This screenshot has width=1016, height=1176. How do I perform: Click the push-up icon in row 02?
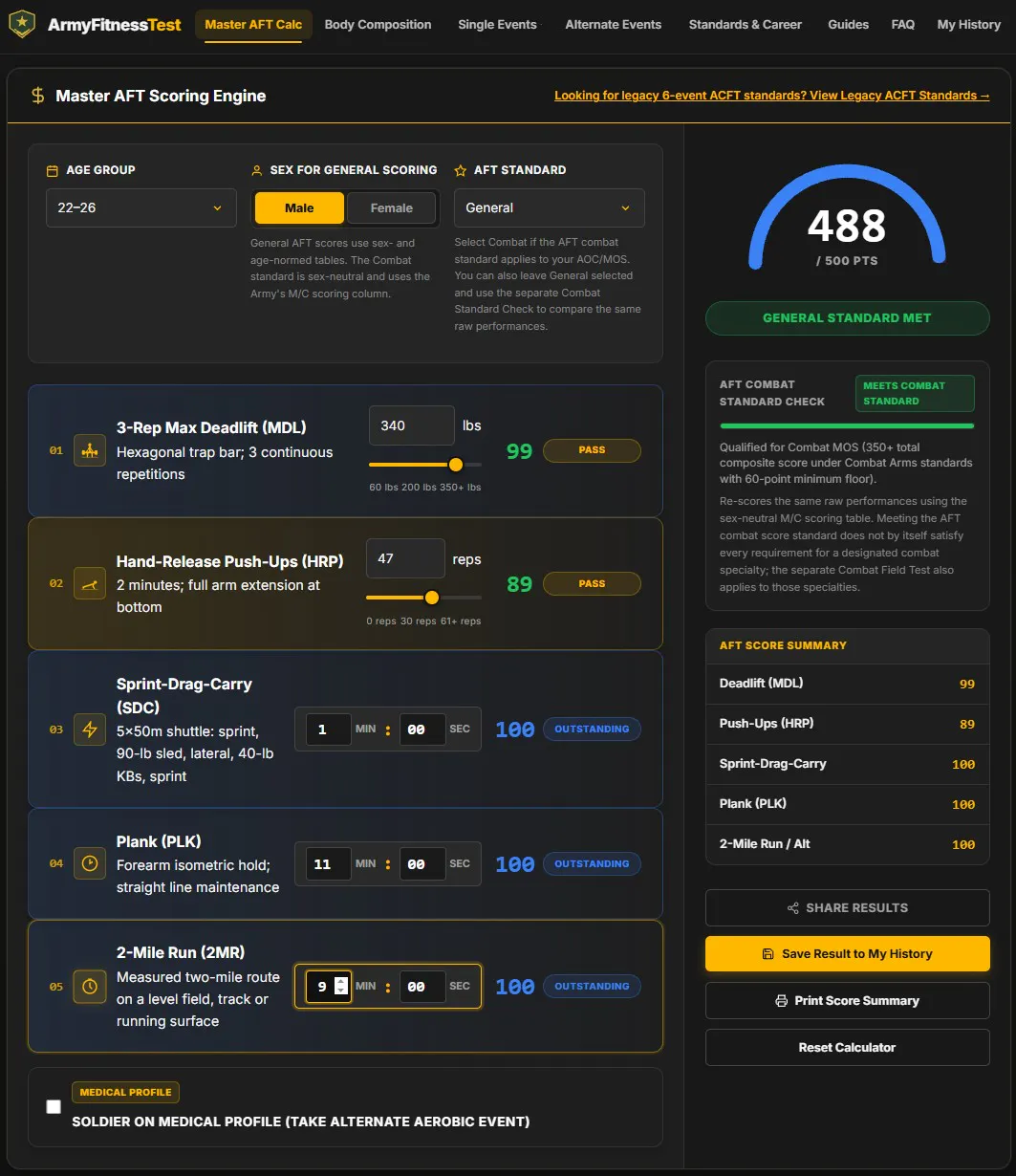point(90,583)
